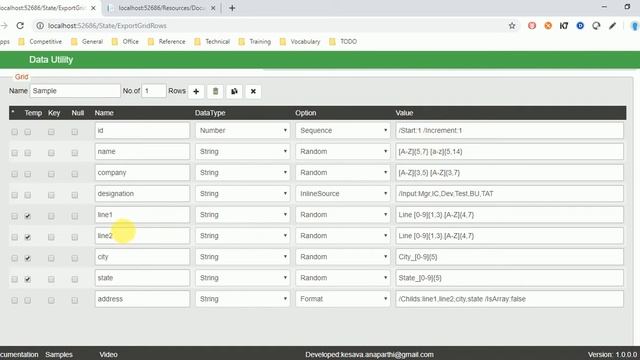Click the No of rows input field

point(154,91)
